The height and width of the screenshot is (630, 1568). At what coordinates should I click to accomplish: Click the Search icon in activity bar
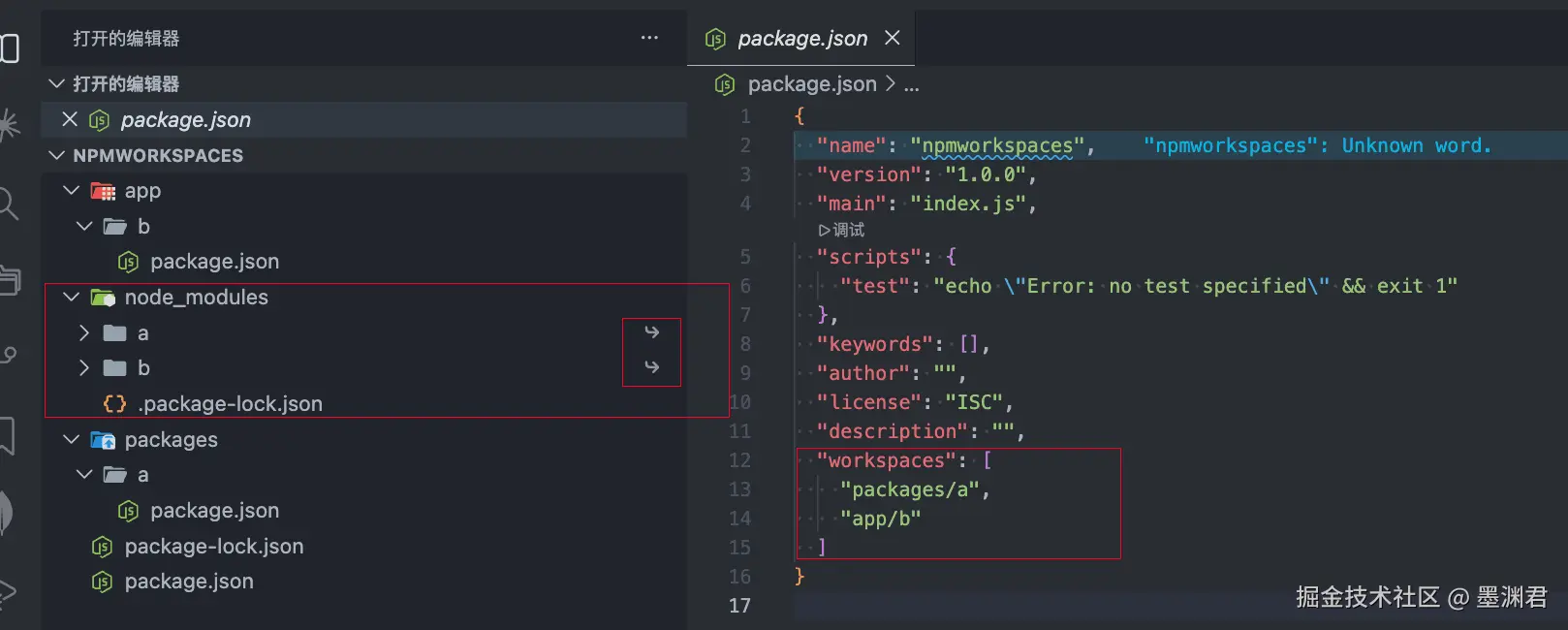click(x=8, y=204)
